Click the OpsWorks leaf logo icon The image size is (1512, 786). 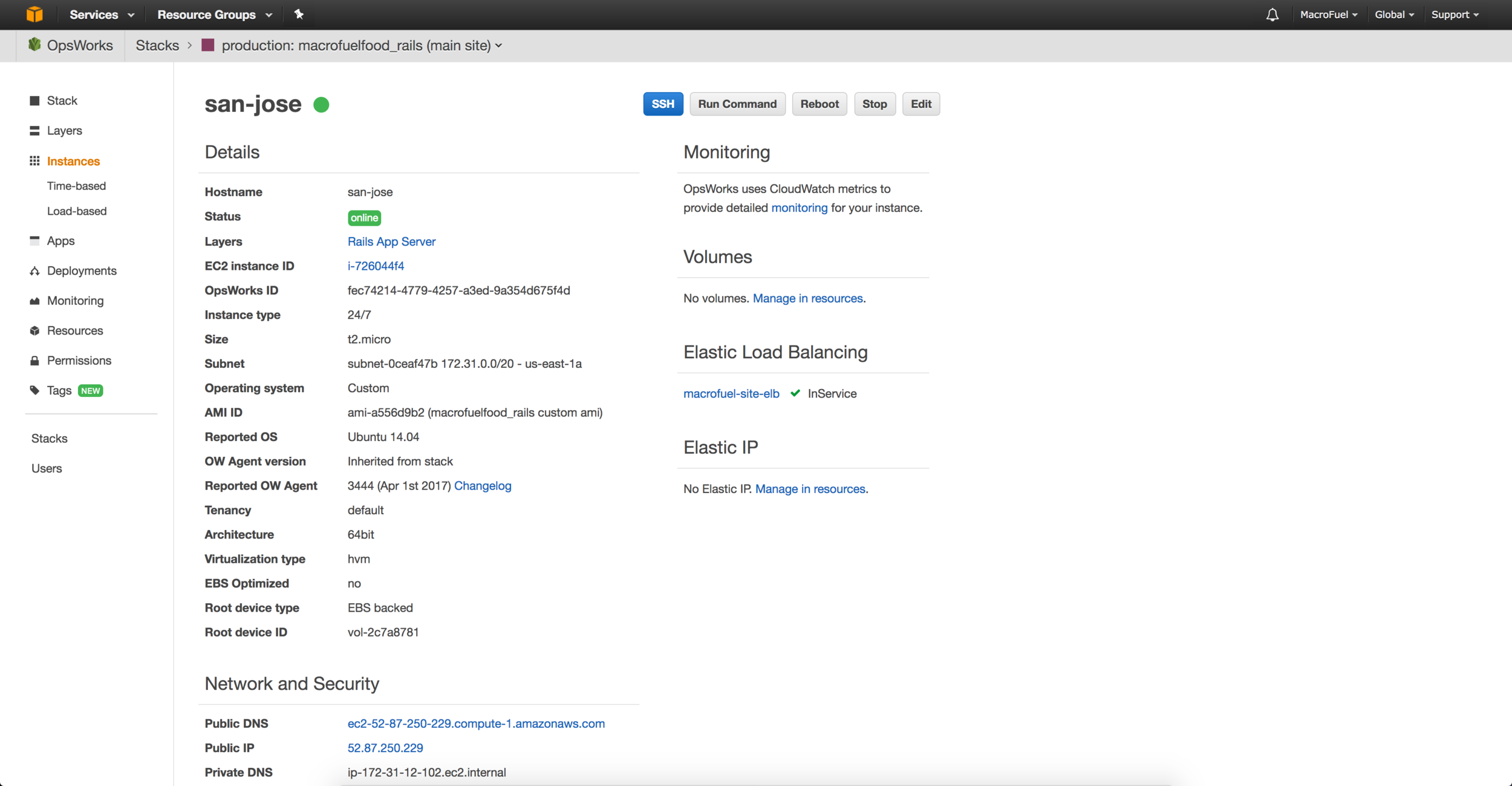pos(34,45)
